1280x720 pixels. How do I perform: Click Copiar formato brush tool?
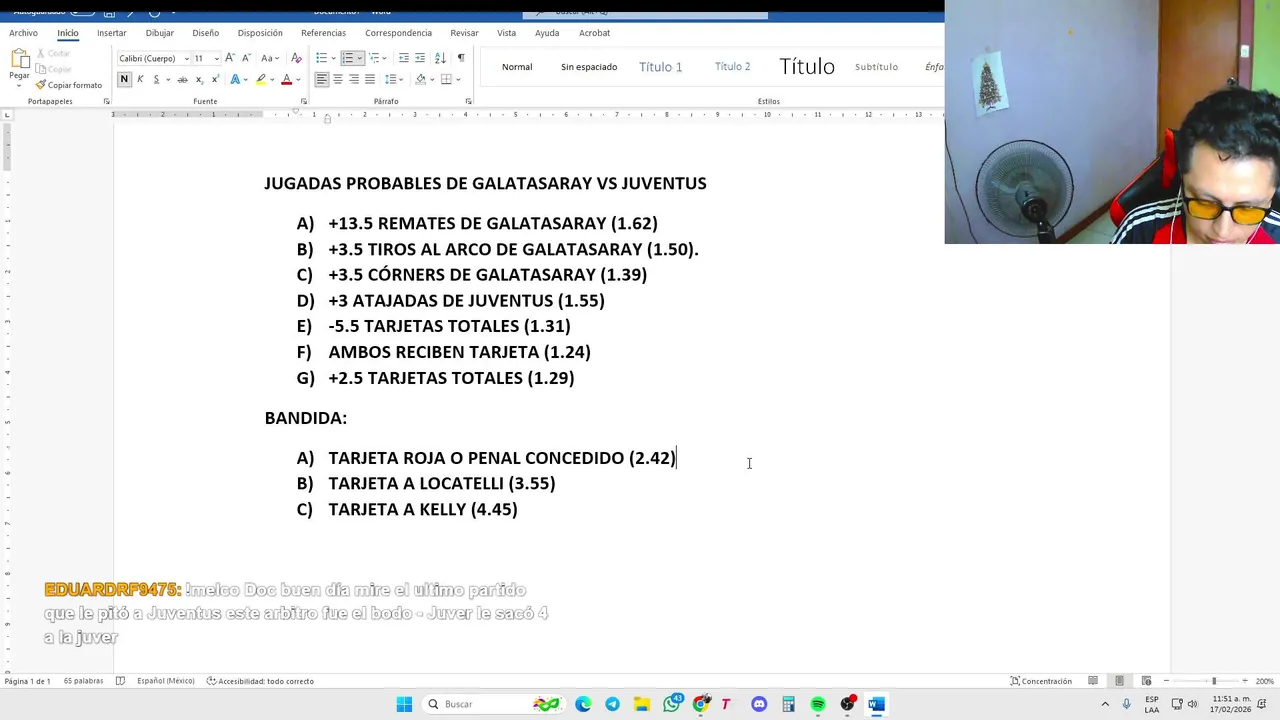69,85
